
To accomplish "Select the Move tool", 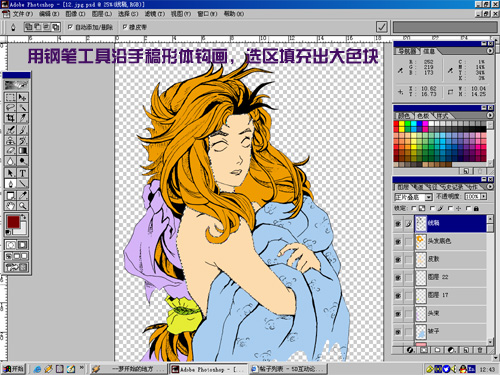I will pos(22,97).
